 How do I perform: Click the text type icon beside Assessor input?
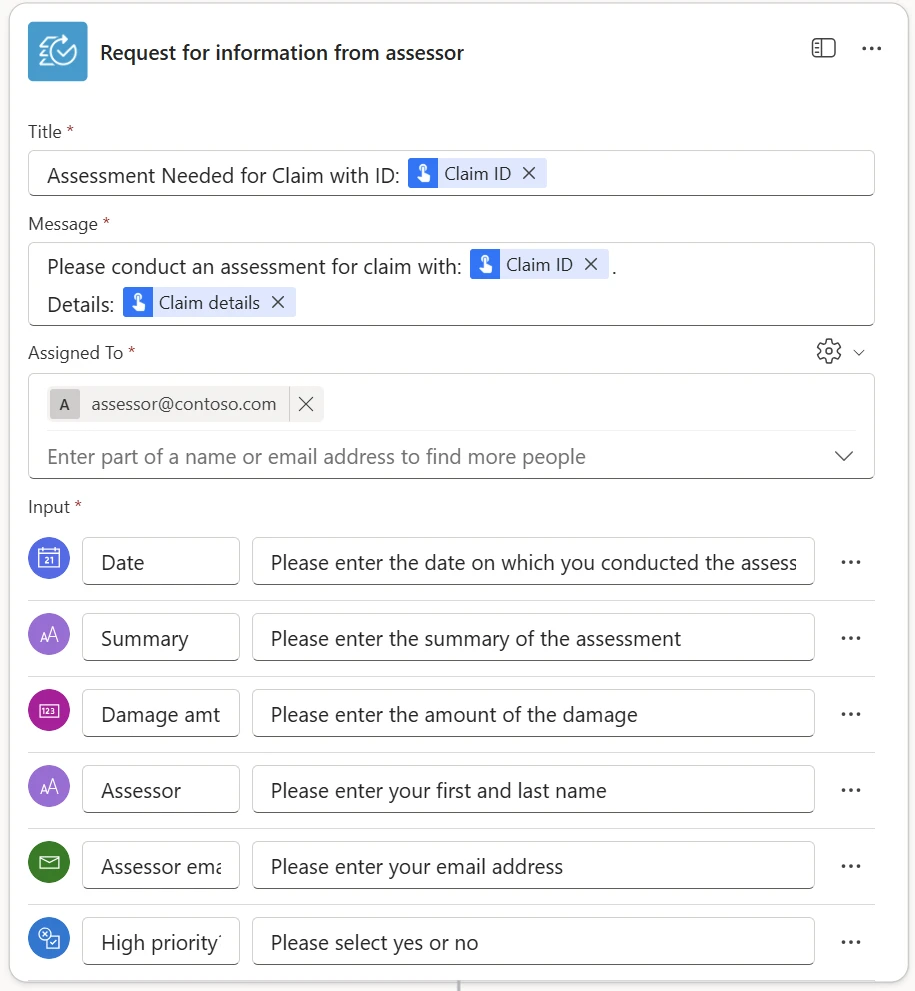click(48, 786)
